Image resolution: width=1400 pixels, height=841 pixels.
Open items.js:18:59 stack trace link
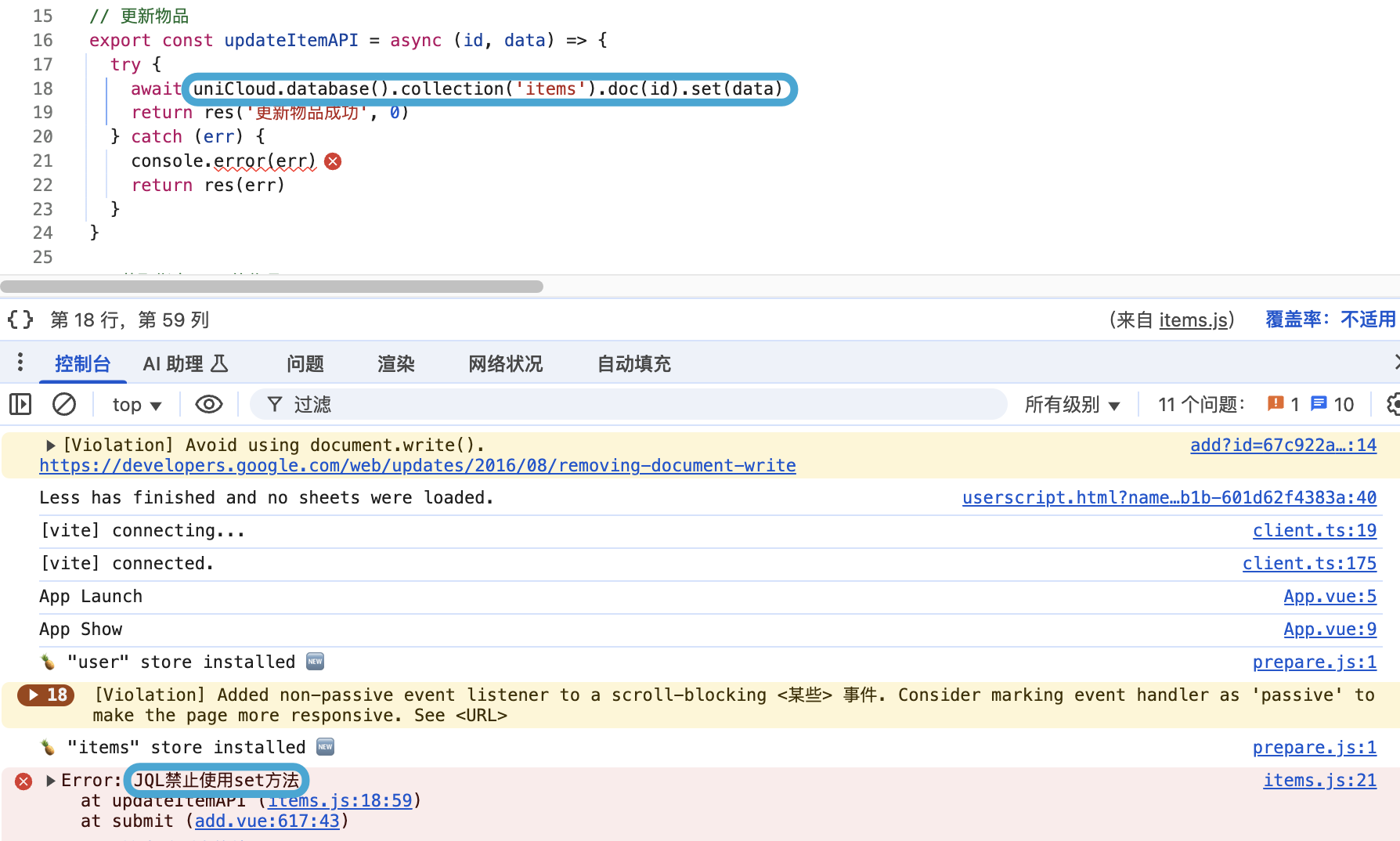tap(340, 800)
